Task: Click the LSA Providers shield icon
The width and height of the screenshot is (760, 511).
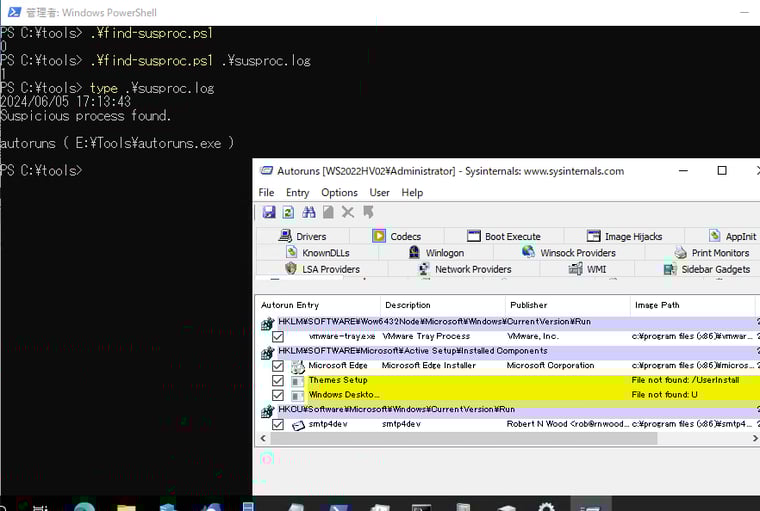Action: coord(291,268)
